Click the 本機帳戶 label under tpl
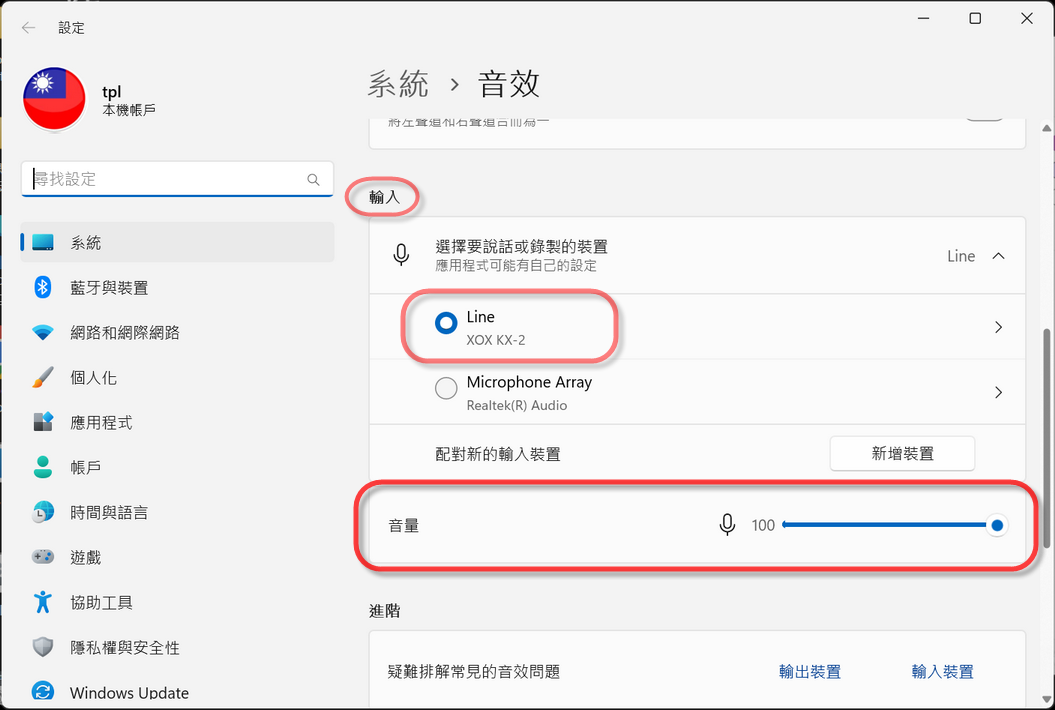1055x710 pixels. click(x=129, y=110)
